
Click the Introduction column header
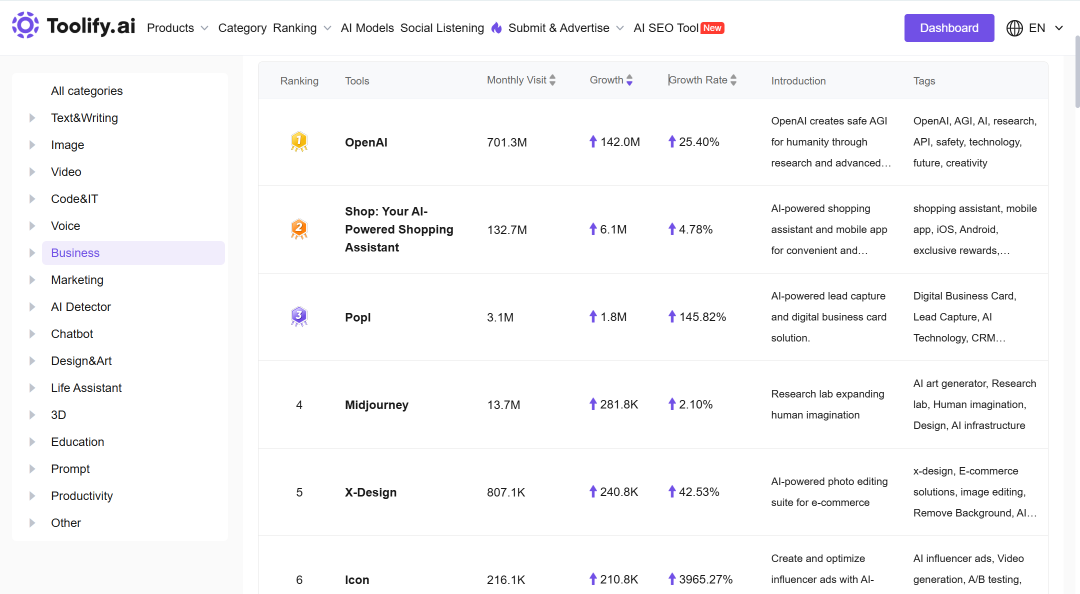[x=798, y=81]
